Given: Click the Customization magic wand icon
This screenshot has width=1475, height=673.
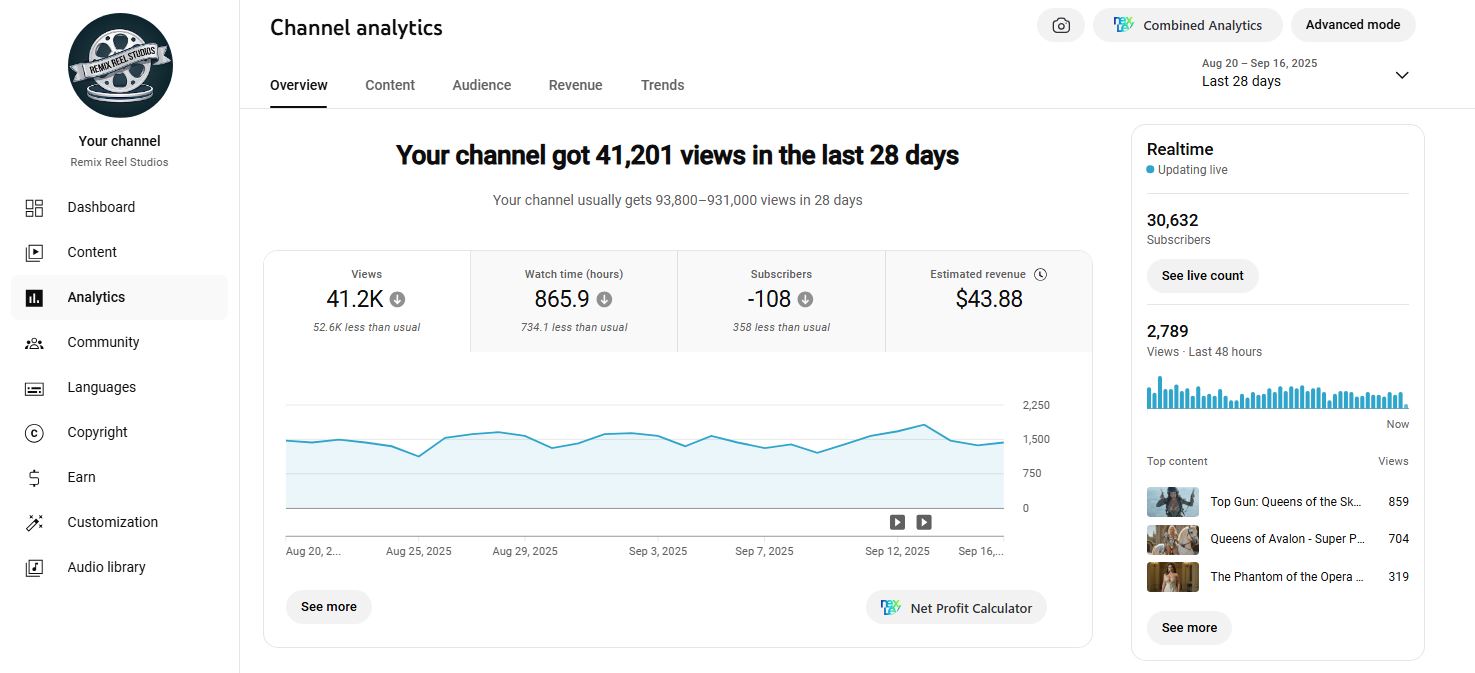Looking at the screenshot, I should [x=34, y=523].
